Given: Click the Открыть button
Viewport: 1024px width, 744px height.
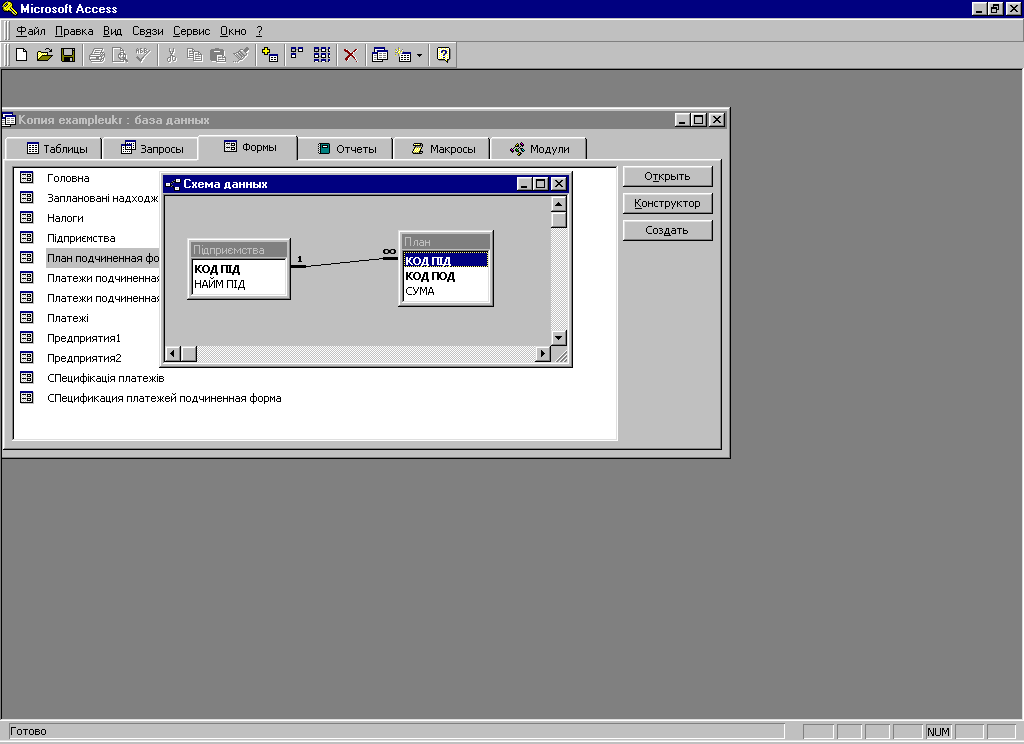Looking at the screenshot, I should [x=667, y=176].
